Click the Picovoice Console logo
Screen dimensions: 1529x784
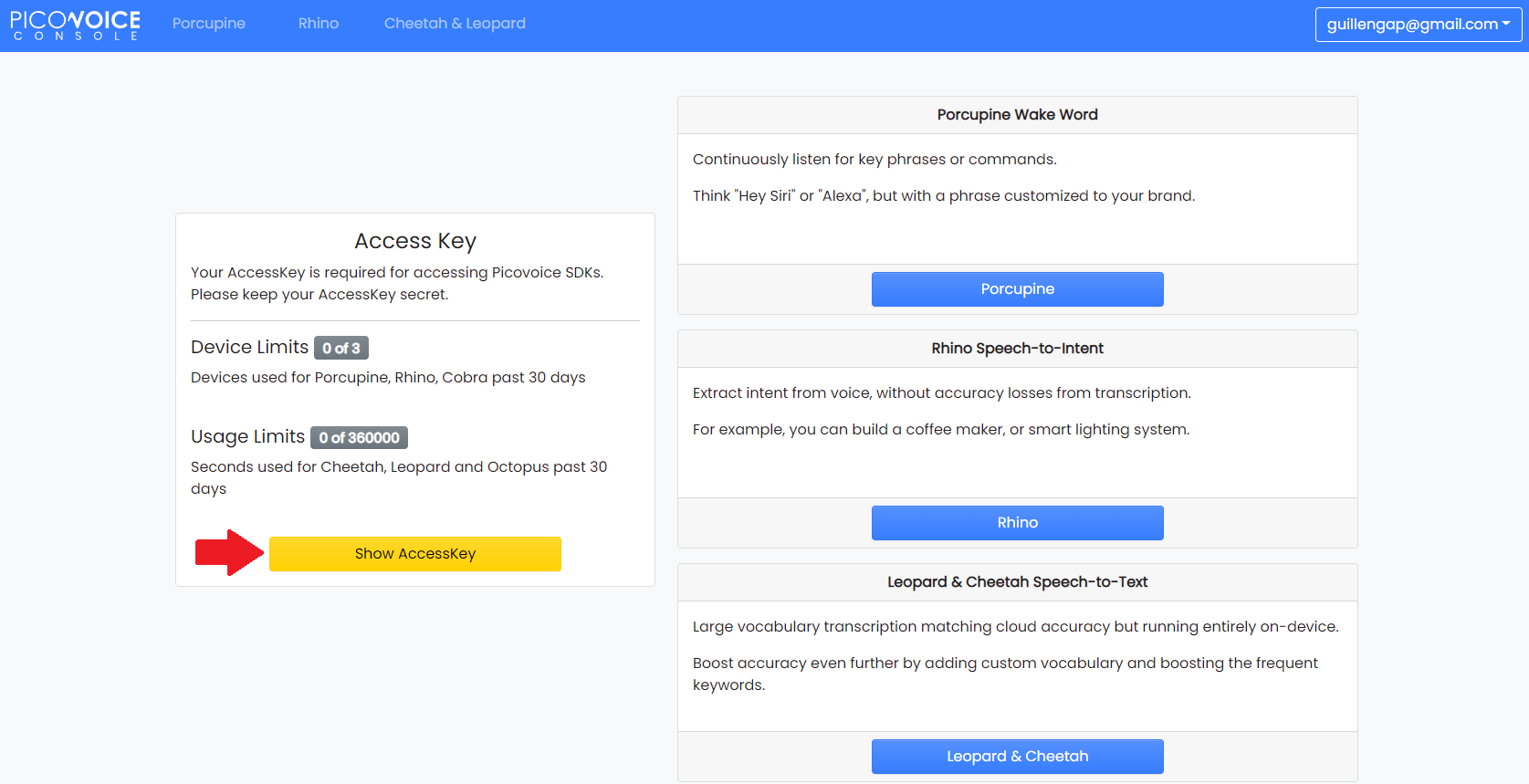(75, 25)
